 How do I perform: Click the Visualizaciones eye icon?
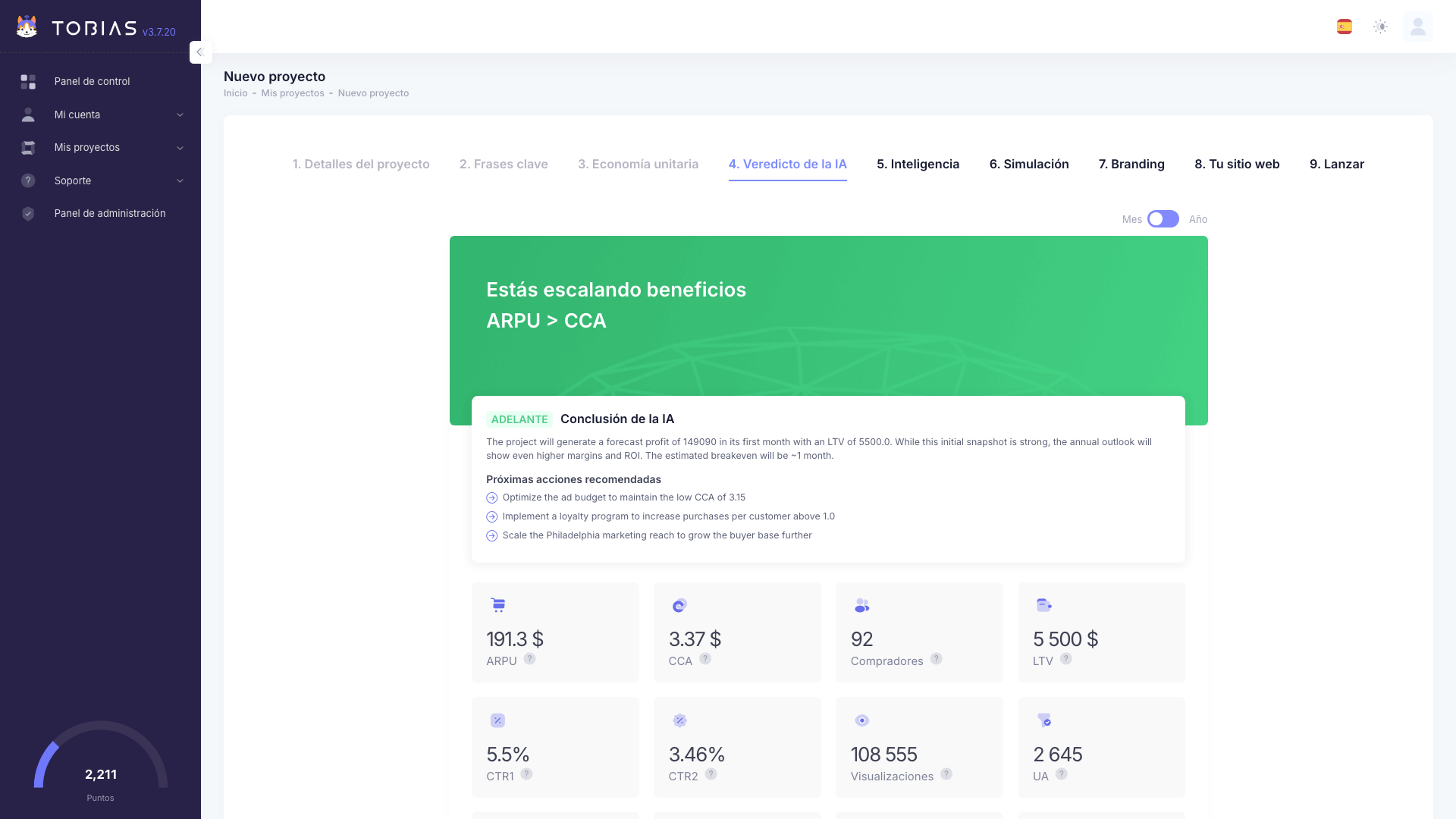(861, 720)
